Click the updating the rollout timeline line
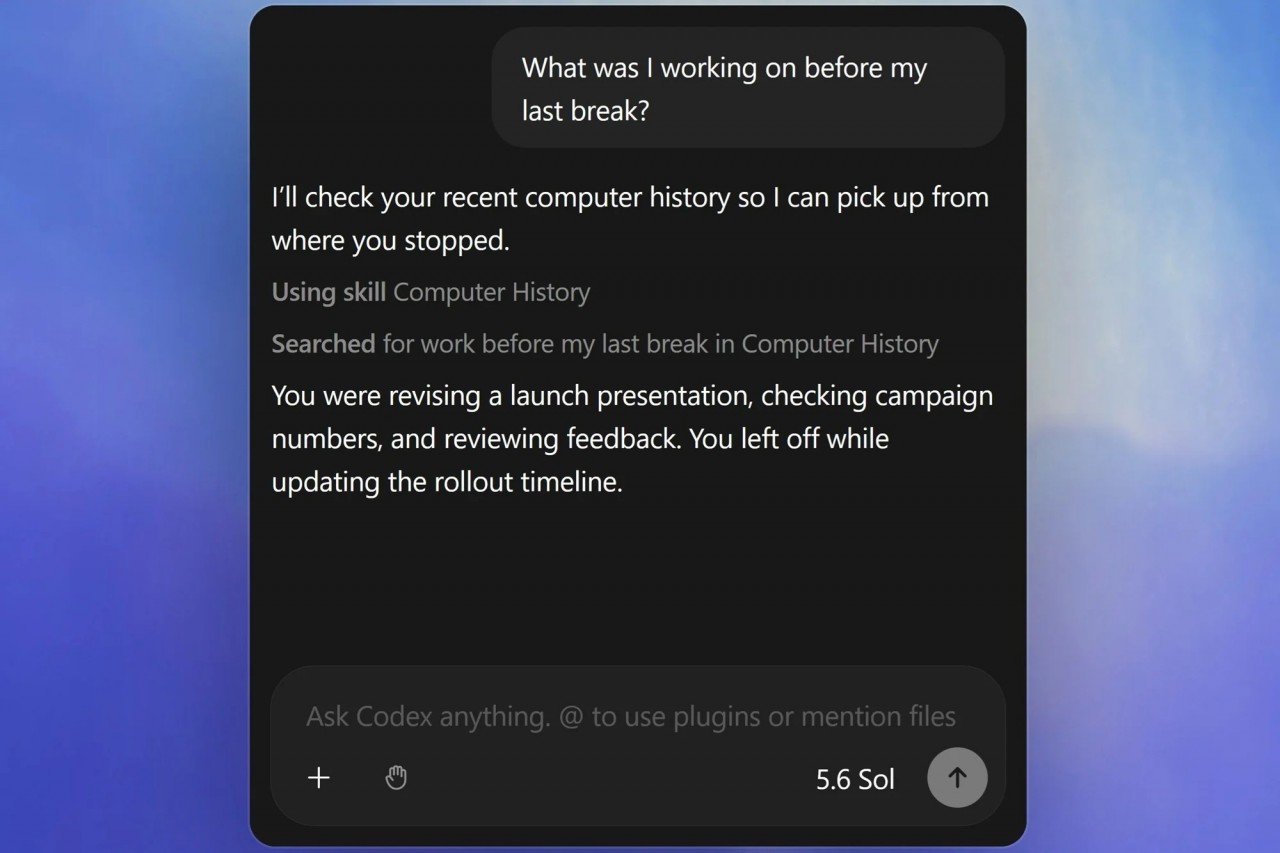This screenshot has height=853, width=1280. pos(447,482)
